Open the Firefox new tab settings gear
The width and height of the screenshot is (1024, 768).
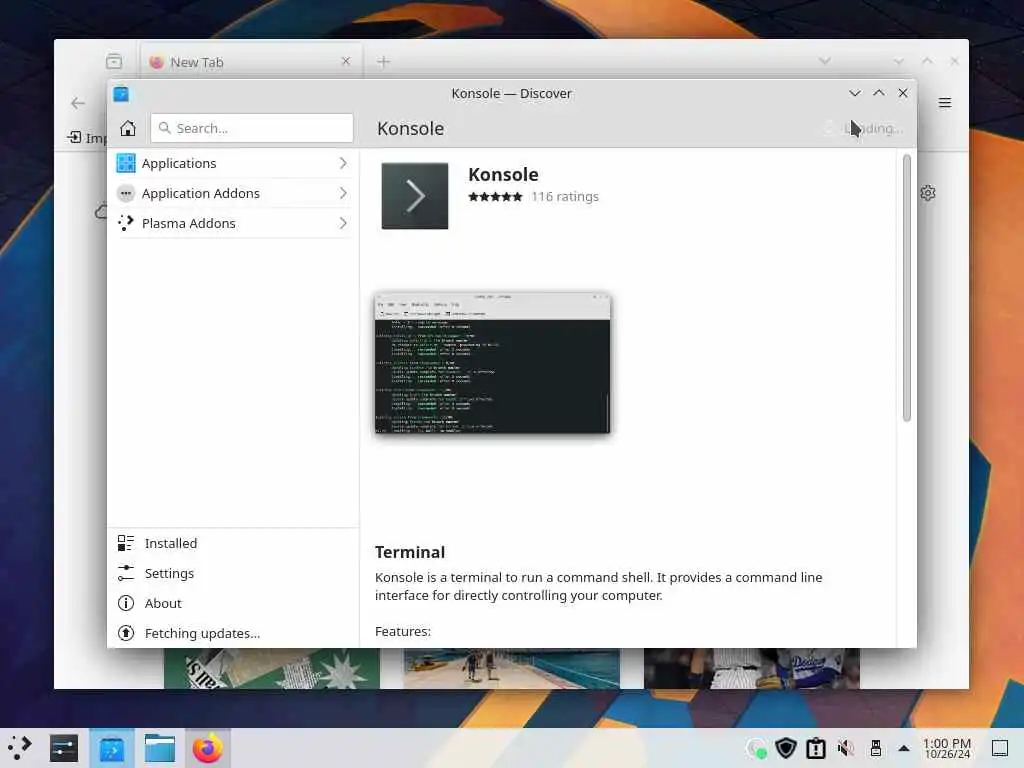[927, 193]
